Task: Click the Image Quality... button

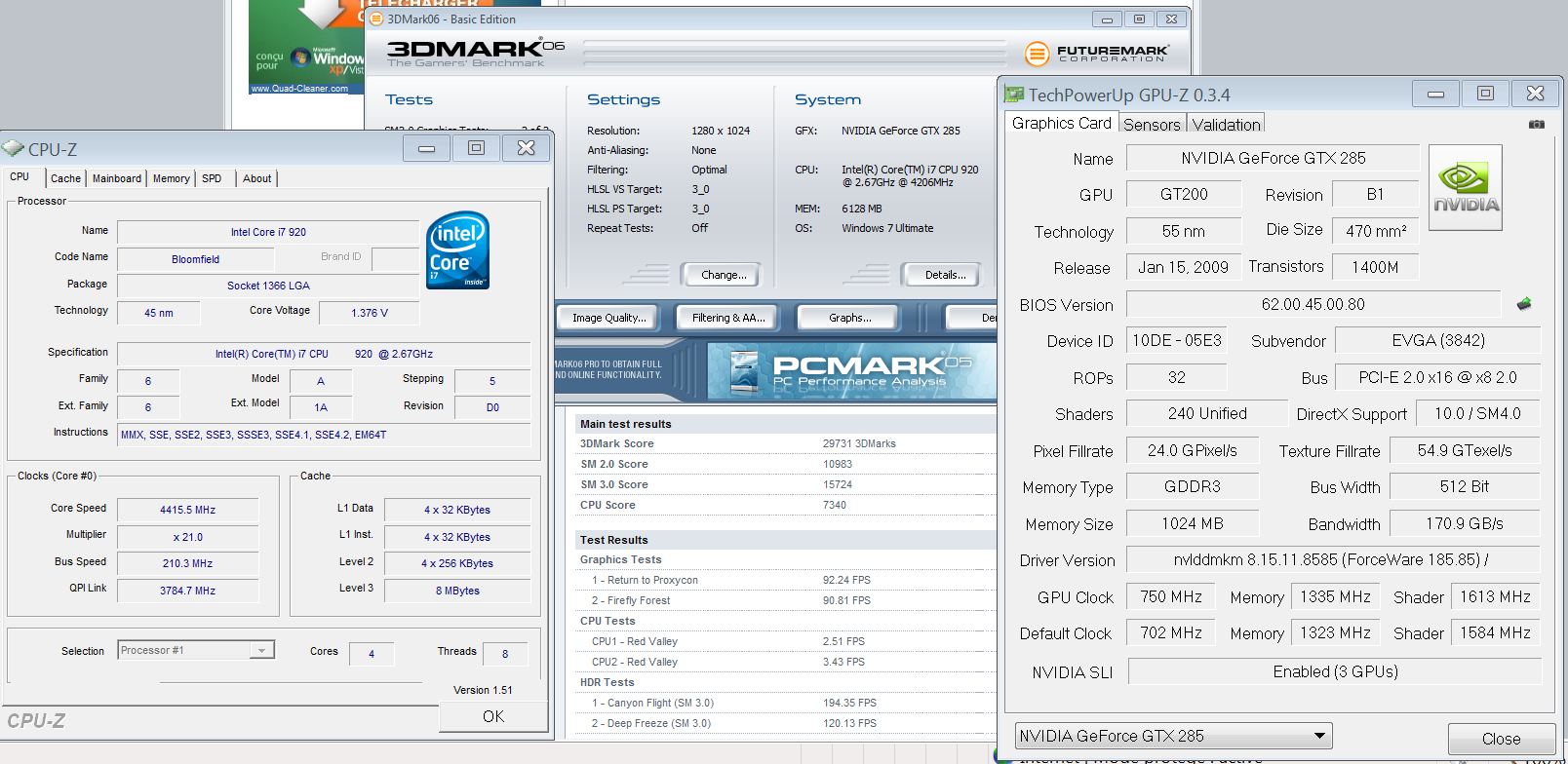Action: pos(608,318)
